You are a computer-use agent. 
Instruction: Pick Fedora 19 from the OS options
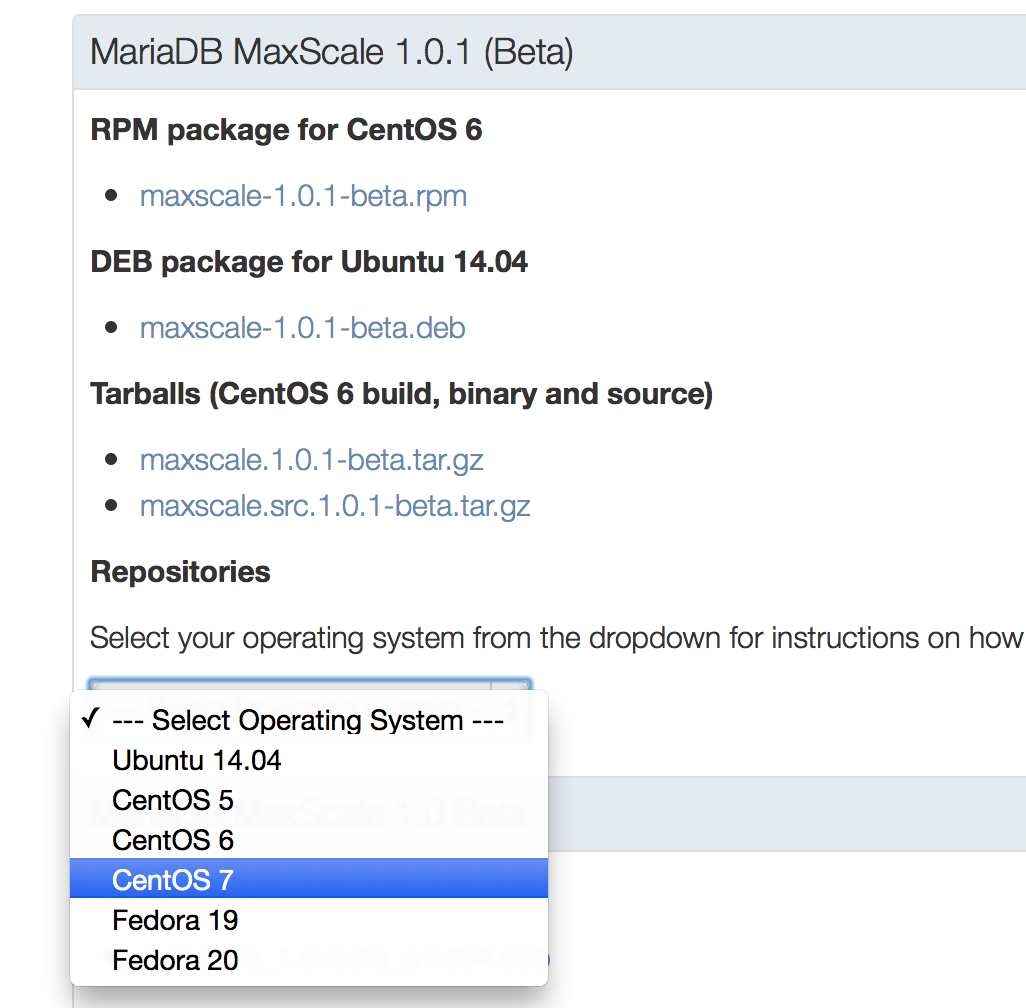click(175, 920)
